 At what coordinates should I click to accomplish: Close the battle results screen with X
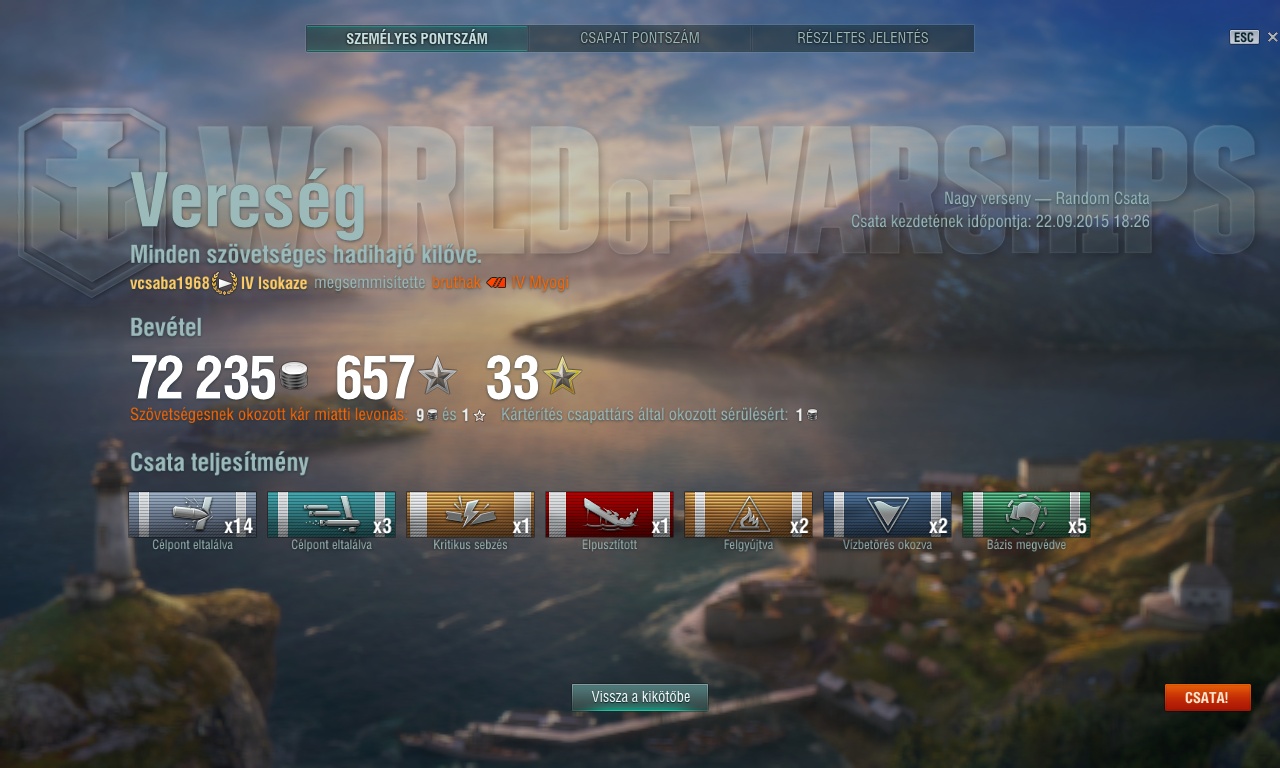(x=1272, y=37)
